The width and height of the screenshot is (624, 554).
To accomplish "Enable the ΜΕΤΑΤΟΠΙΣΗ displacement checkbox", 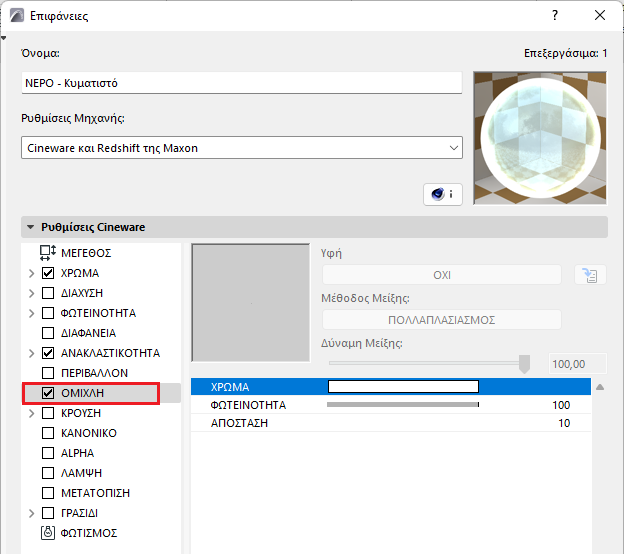I will click(48, 493).
